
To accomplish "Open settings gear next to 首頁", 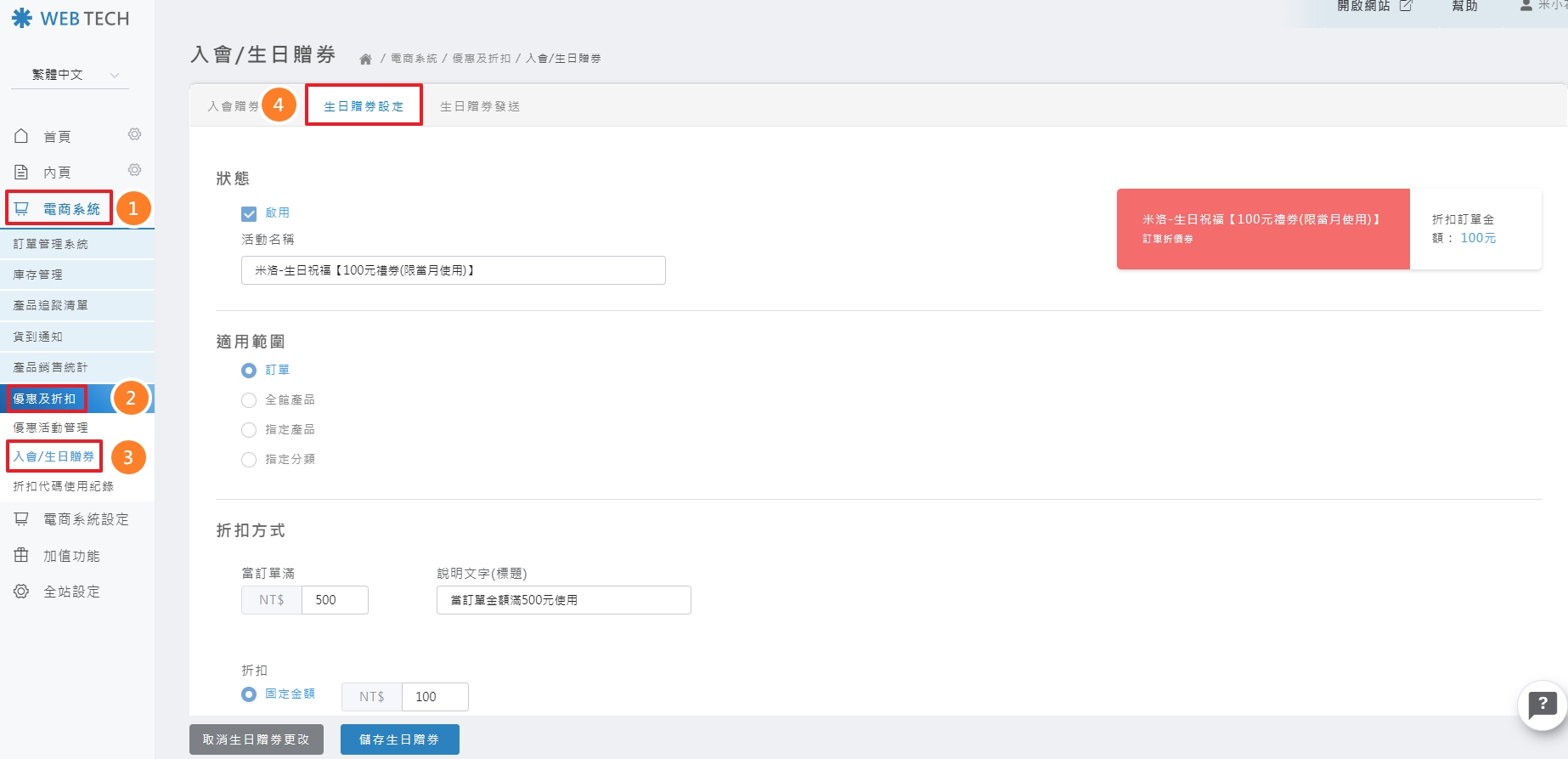I will [134, 134].
